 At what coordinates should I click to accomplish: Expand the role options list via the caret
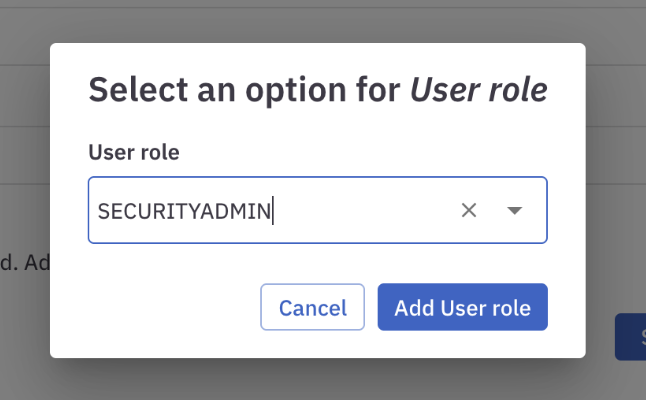[515, 210]
